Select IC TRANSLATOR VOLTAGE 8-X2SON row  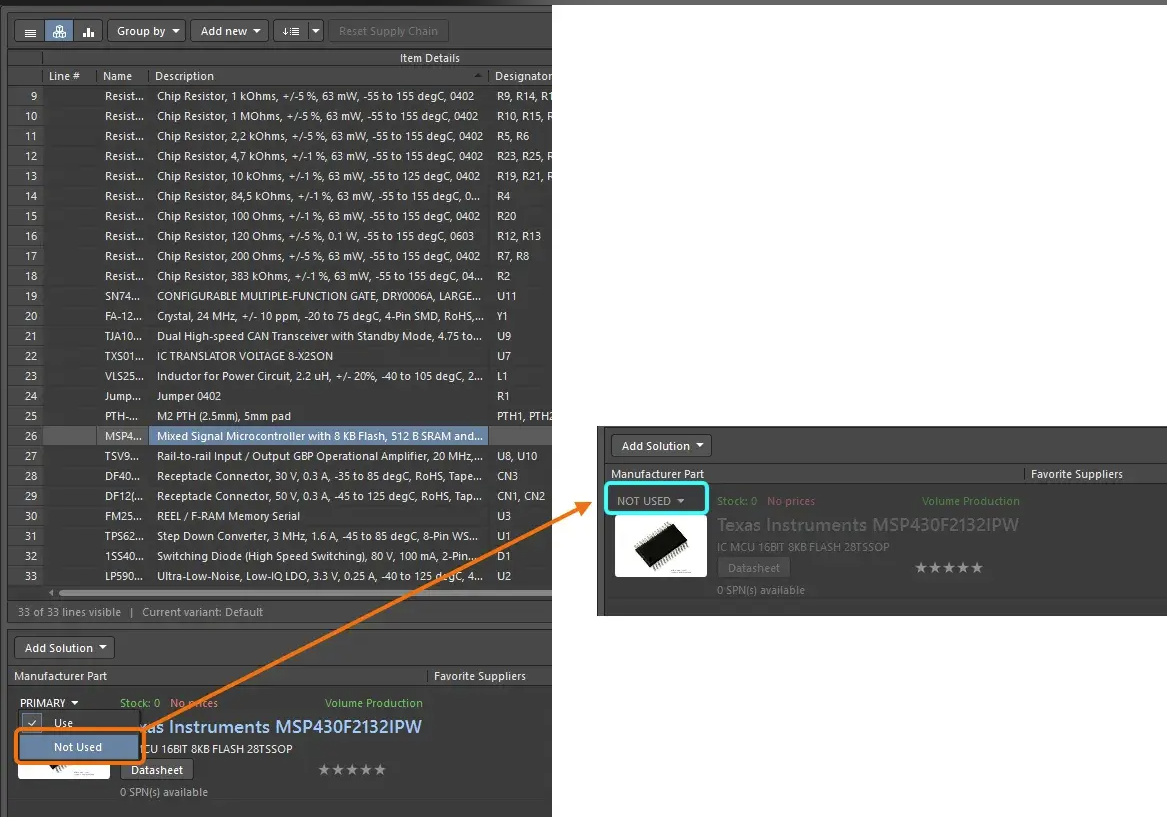click(280, 356)
